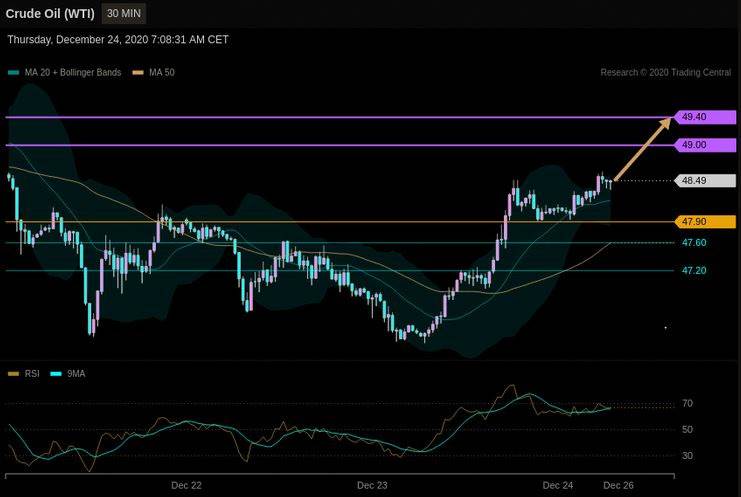Click the 9MA legend label
This screenshot has width=741, height=497.
[76, 374]
